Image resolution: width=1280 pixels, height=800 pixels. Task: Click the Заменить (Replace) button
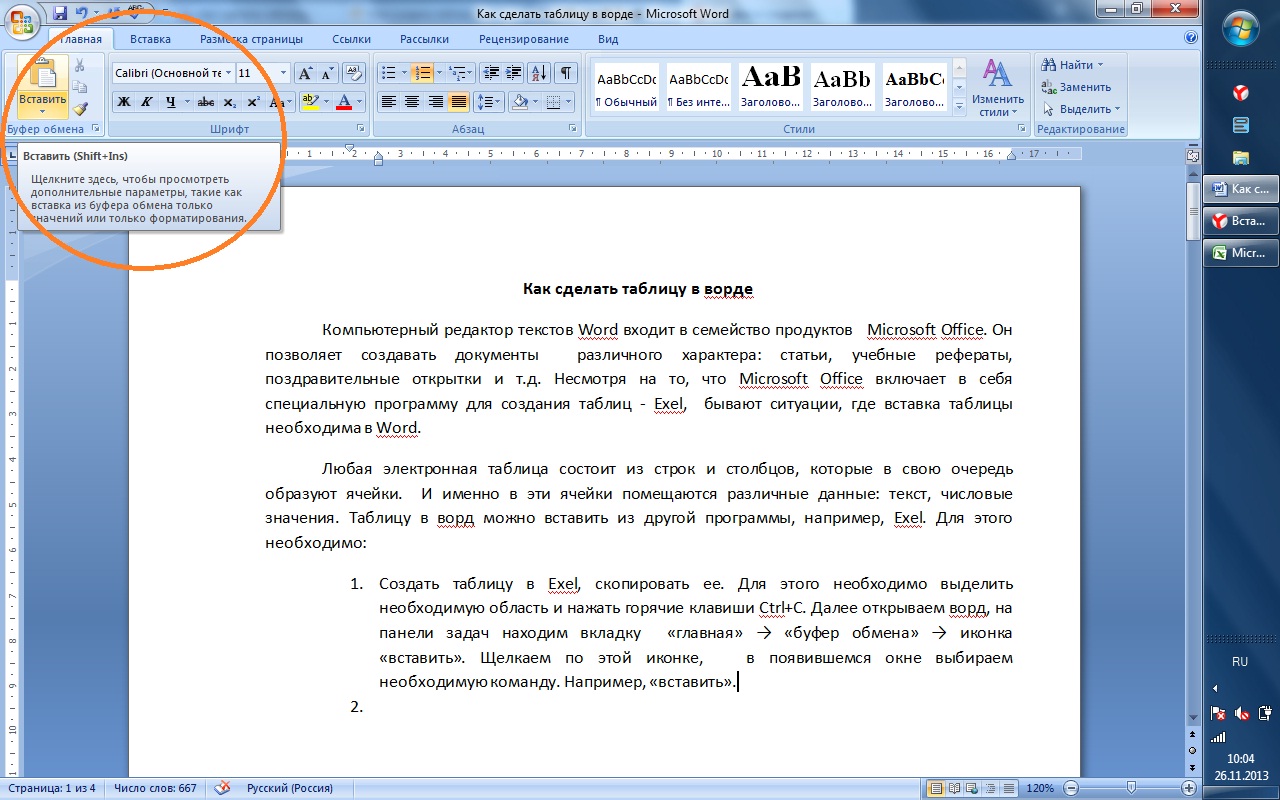(x=1076, y=87)
